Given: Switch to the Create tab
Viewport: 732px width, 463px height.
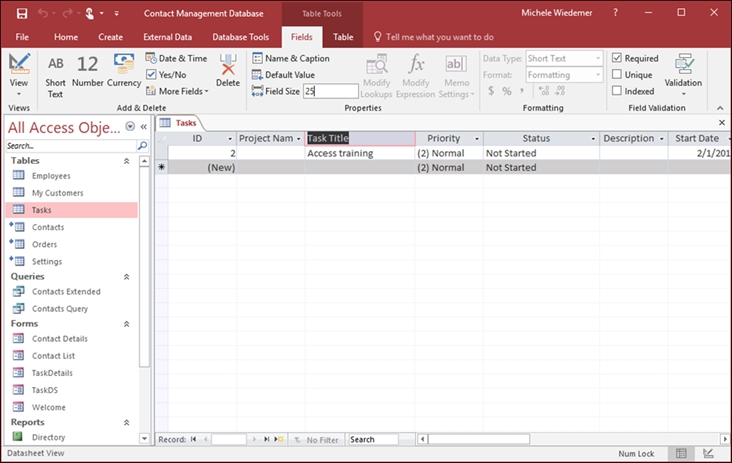Looking at the screenshot, I should pos(111,37).
